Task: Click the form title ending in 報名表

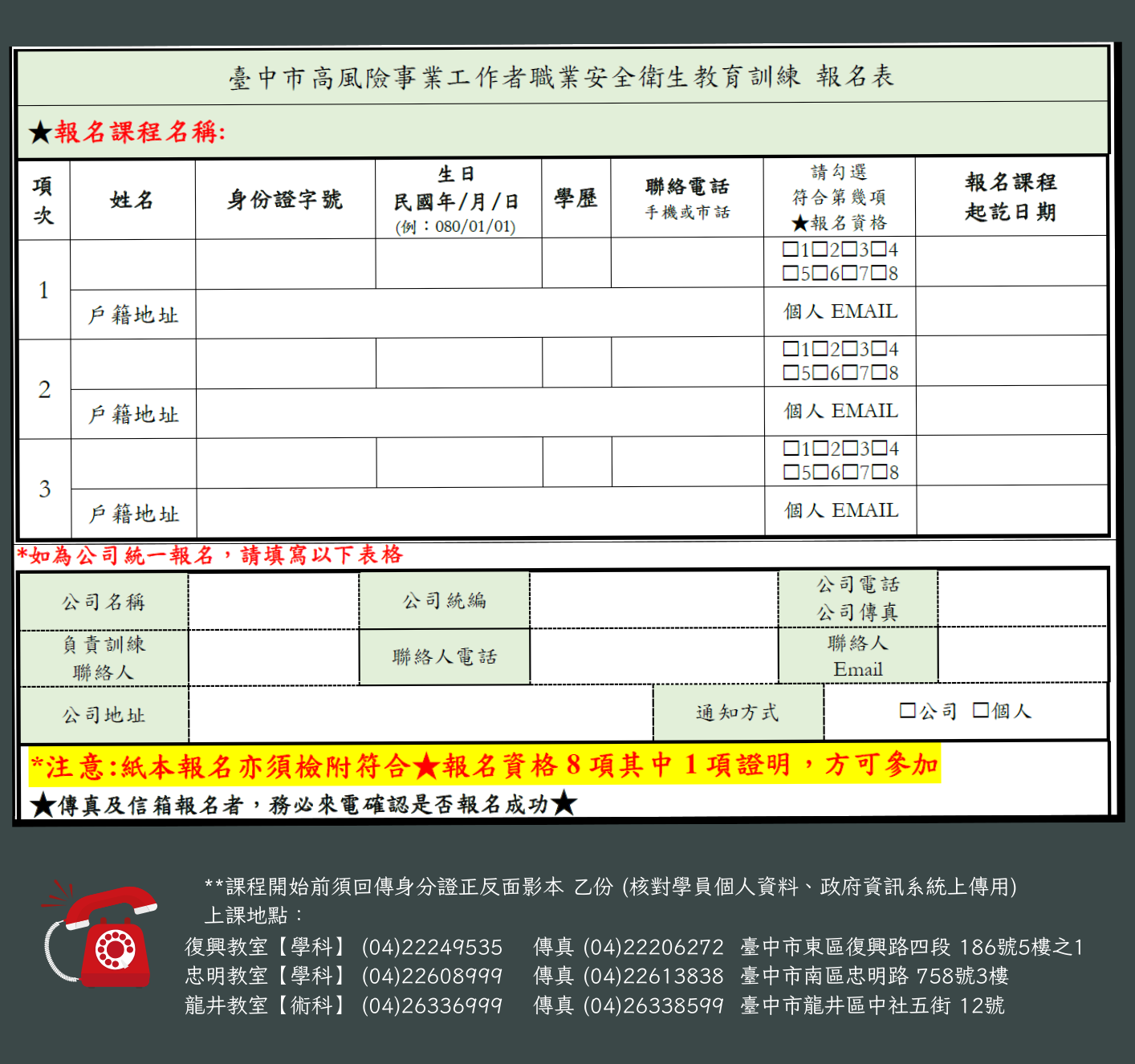Action: pos(561,77)
